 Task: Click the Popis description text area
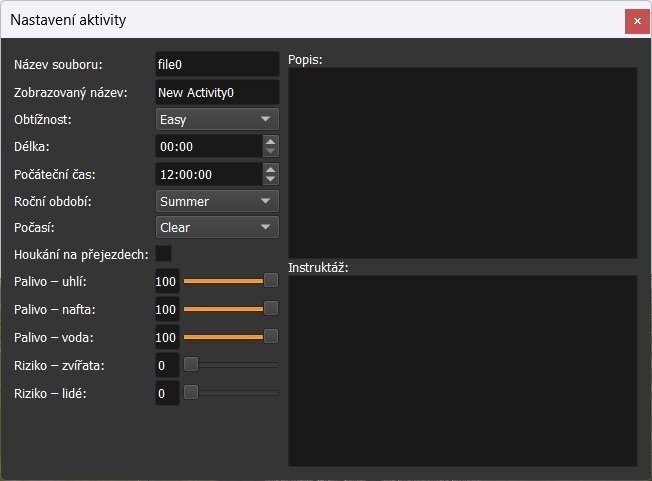(462, 163)
